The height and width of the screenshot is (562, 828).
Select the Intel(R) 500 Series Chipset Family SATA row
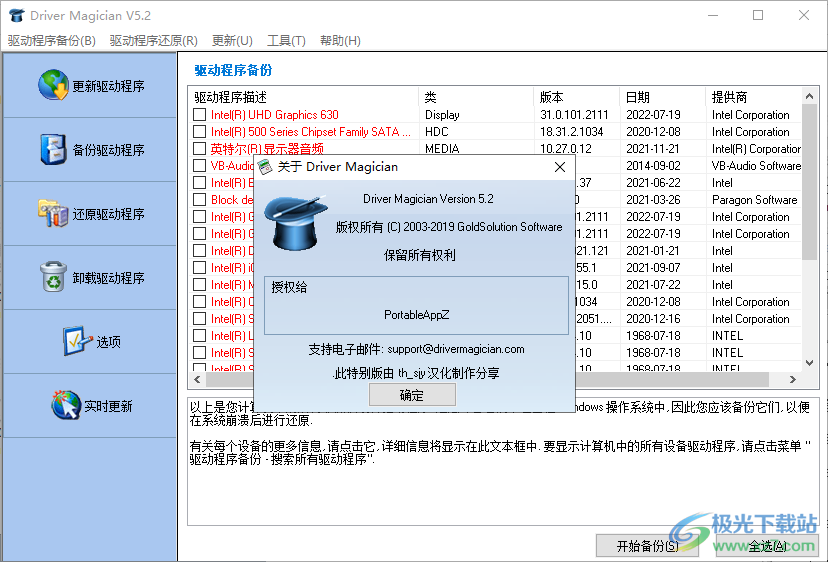click(x=310, y=132)
